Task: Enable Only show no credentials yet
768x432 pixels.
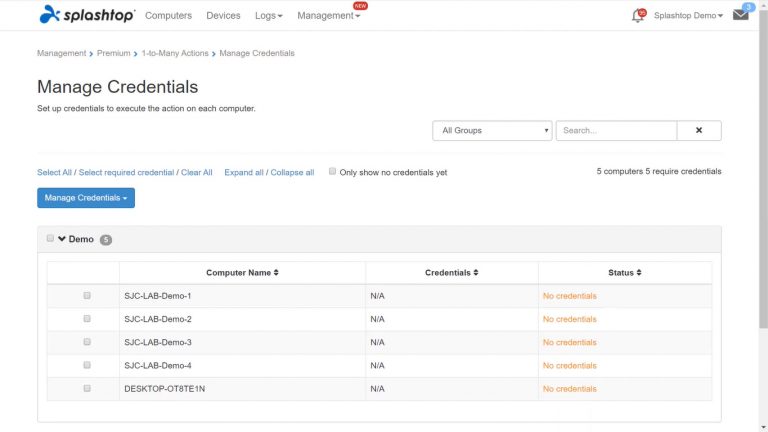Action: click(332, 171)
